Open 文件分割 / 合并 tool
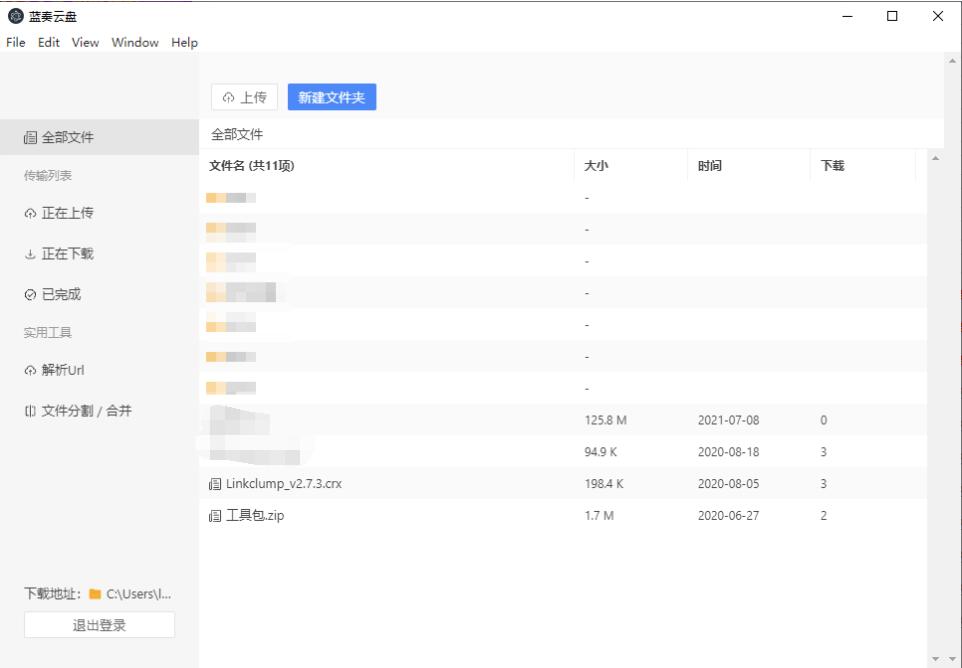 [85, 411]
